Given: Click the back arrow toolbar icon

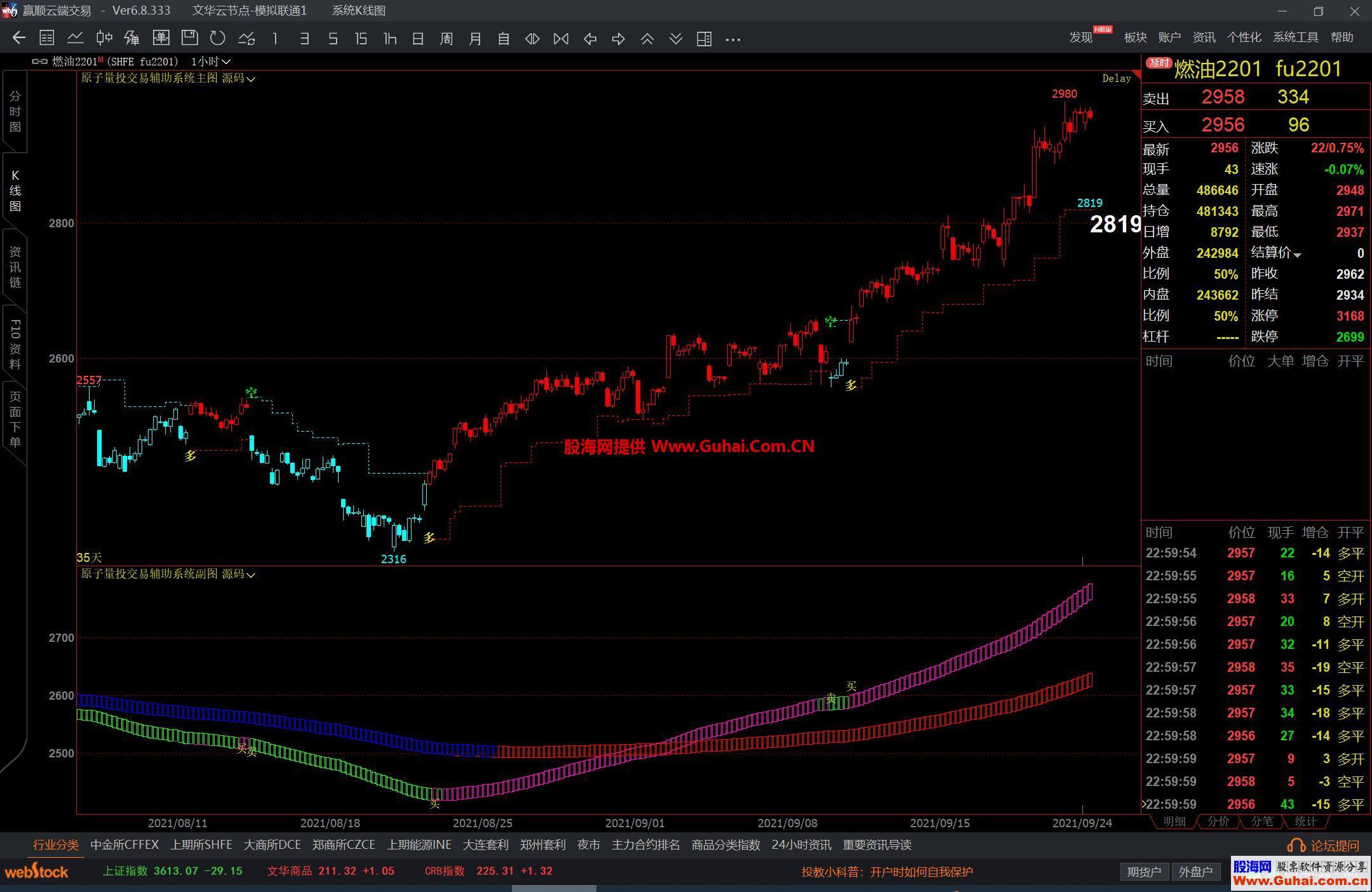Looking at the screenshot, I should click(19, 39).
